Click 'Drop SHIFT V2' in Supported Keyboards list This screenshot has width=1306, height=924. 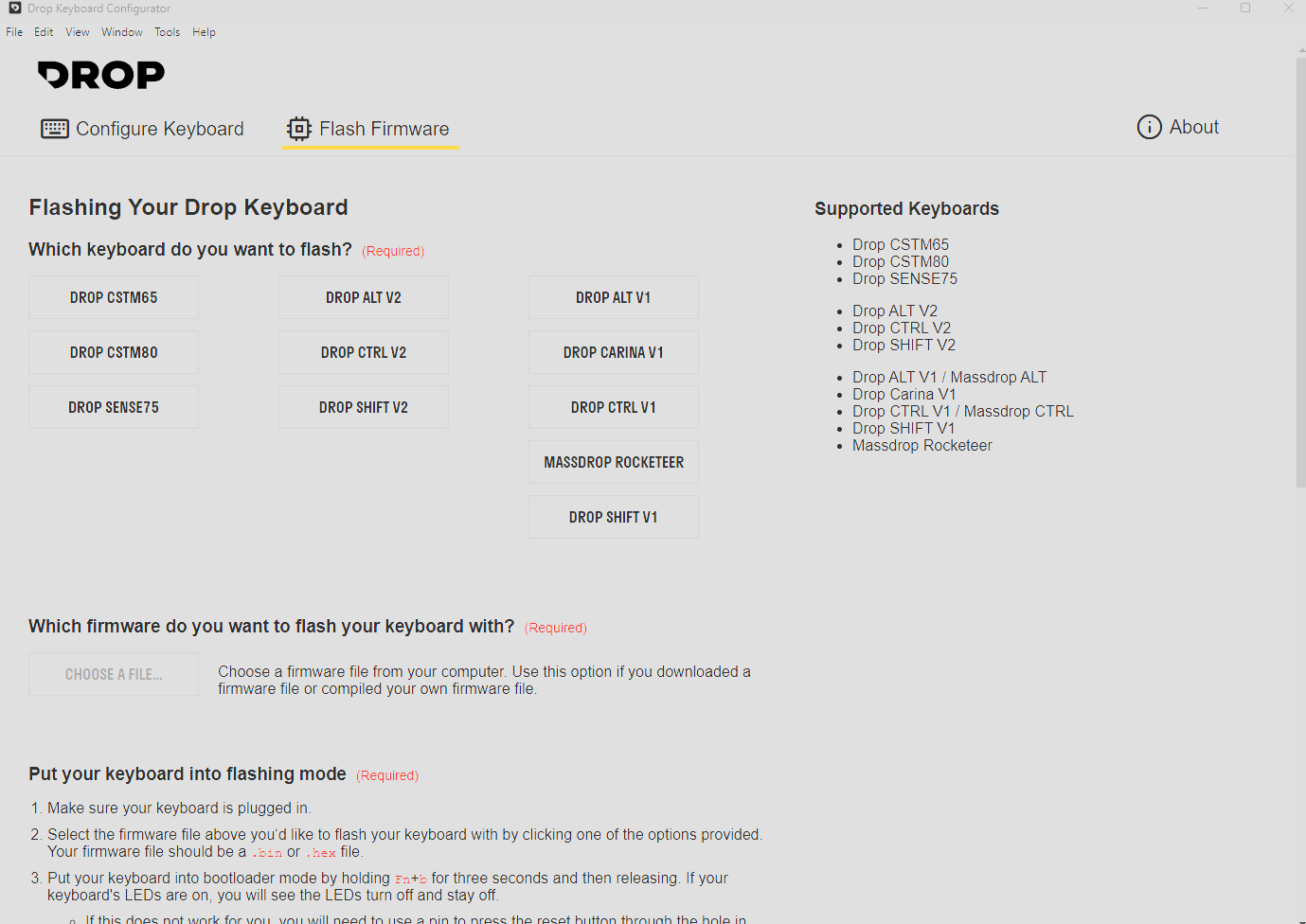click(x=903, y=345)
